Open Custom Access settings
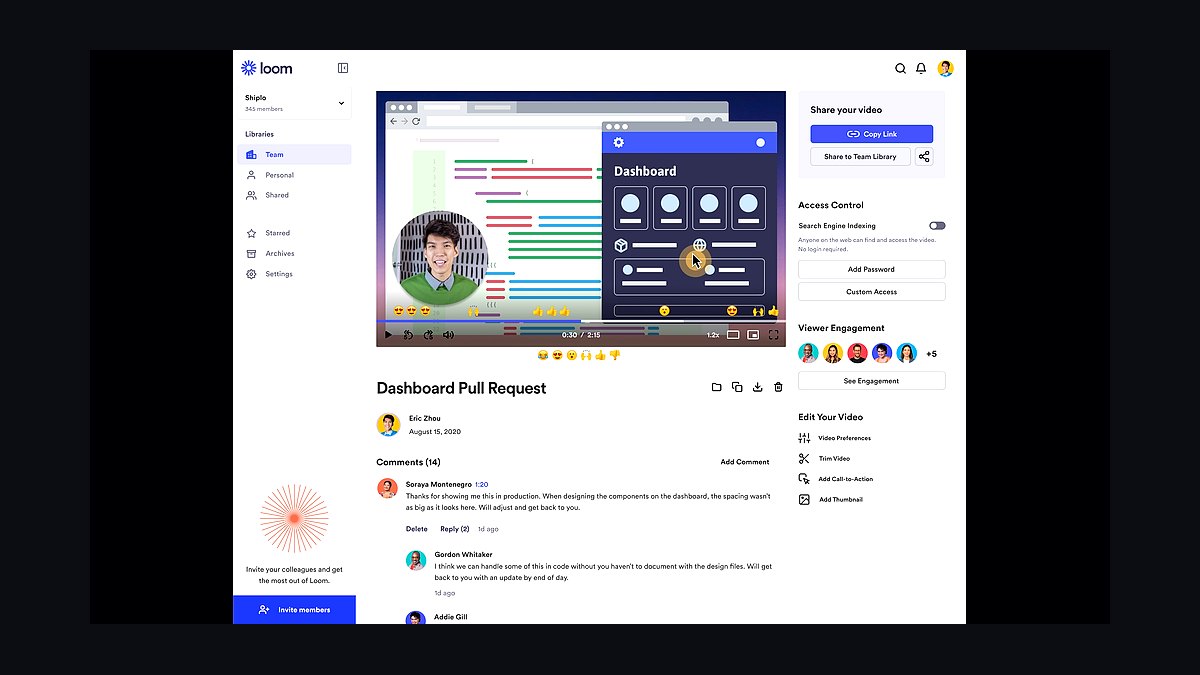 [872, 292]
